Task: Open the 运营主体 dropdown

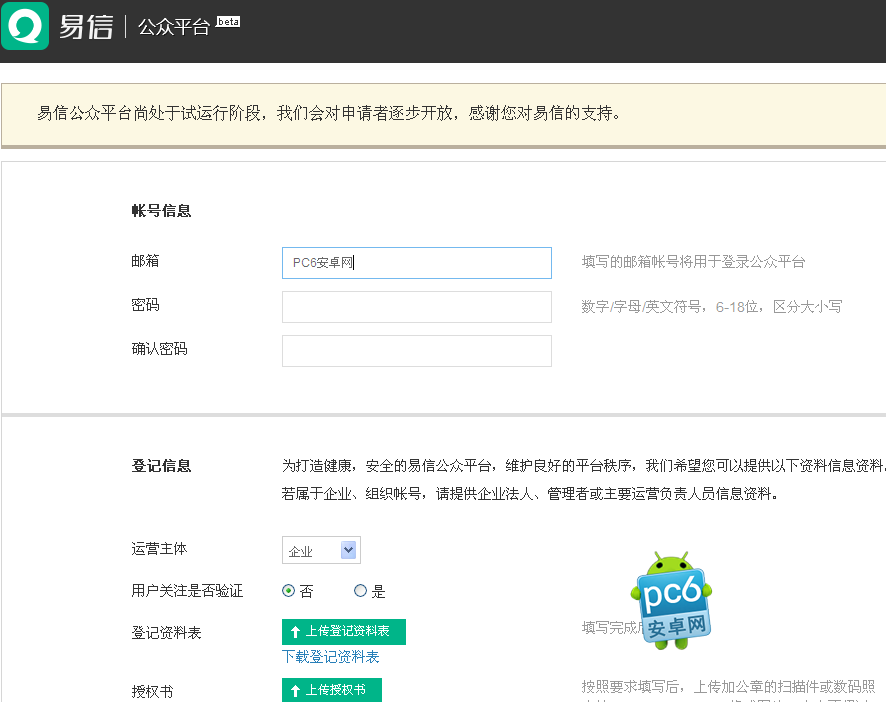Action: click(x=320, y=549)
